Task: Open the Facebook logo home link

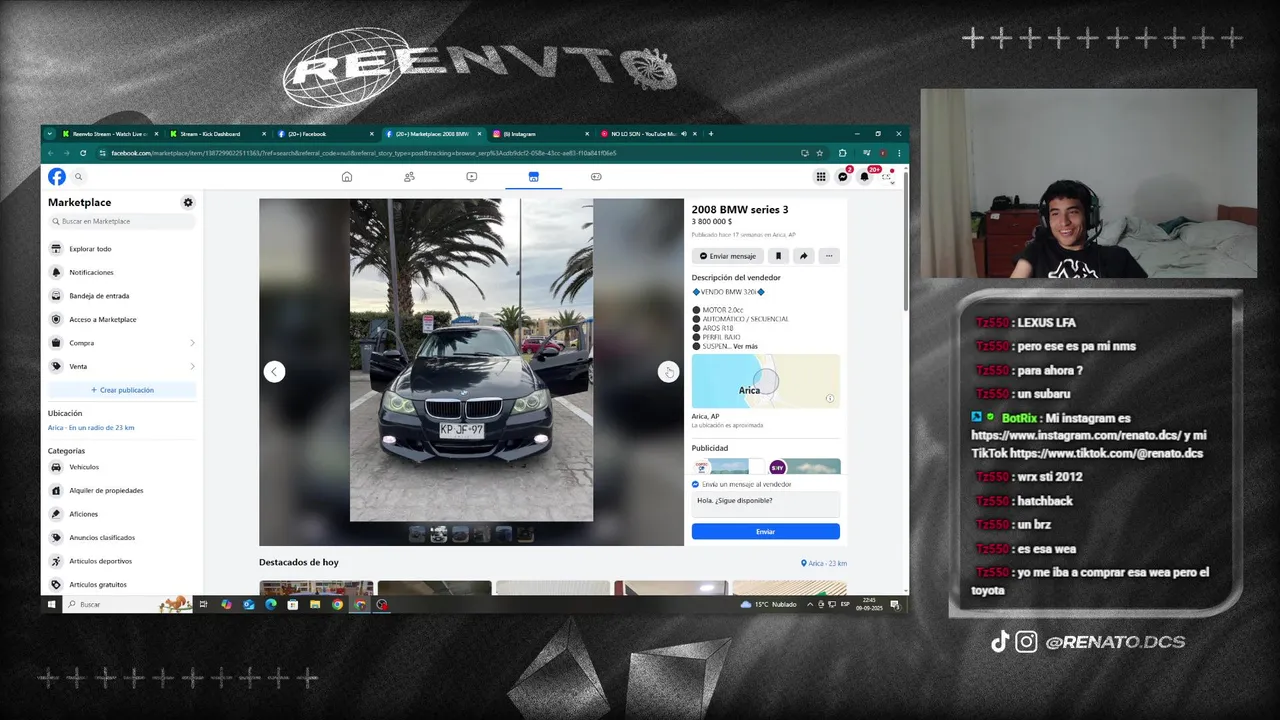Action: click(57, 177)
